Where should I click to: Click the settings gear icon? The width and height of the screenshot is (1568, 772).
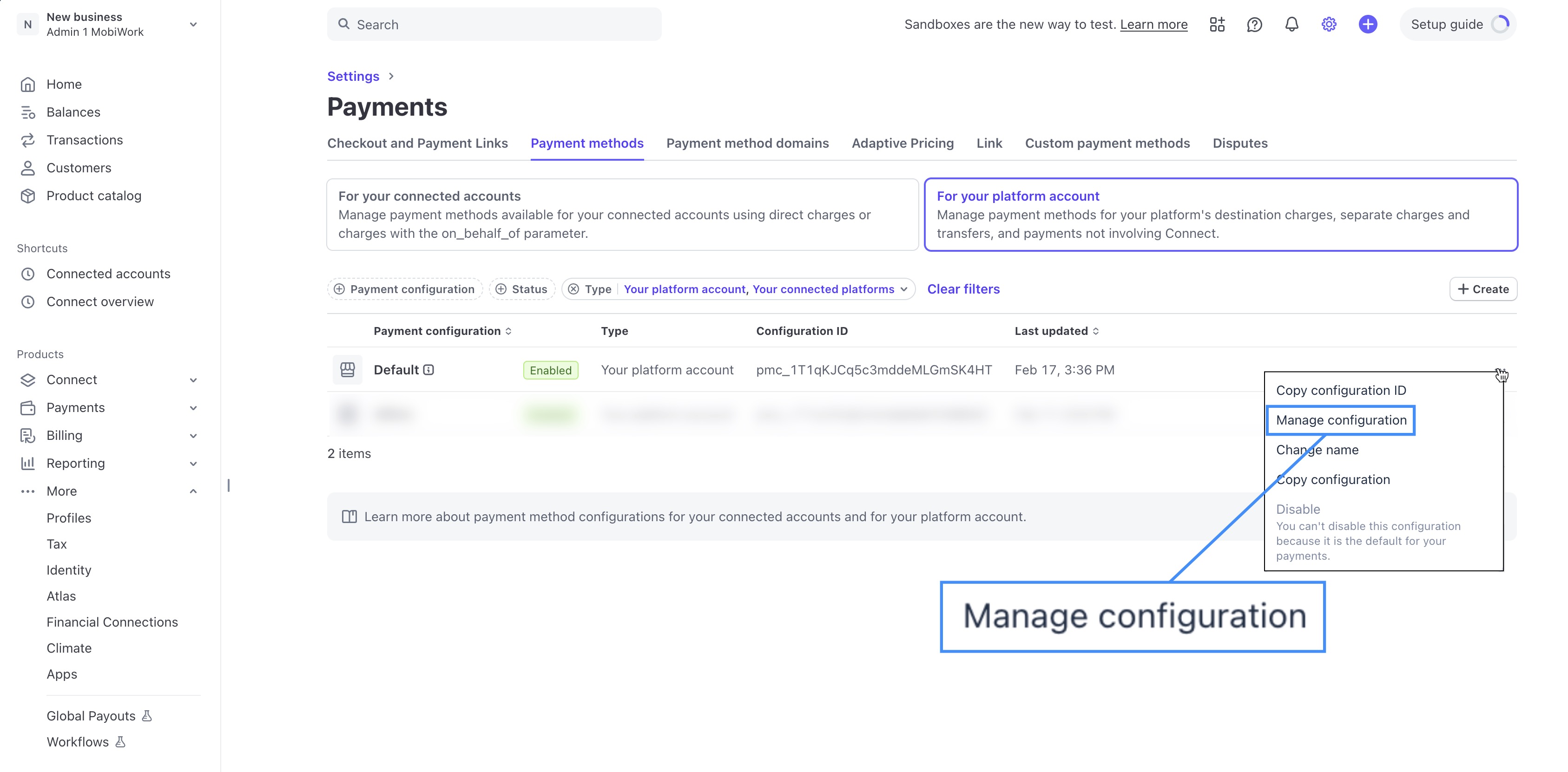pos(1329,24)
